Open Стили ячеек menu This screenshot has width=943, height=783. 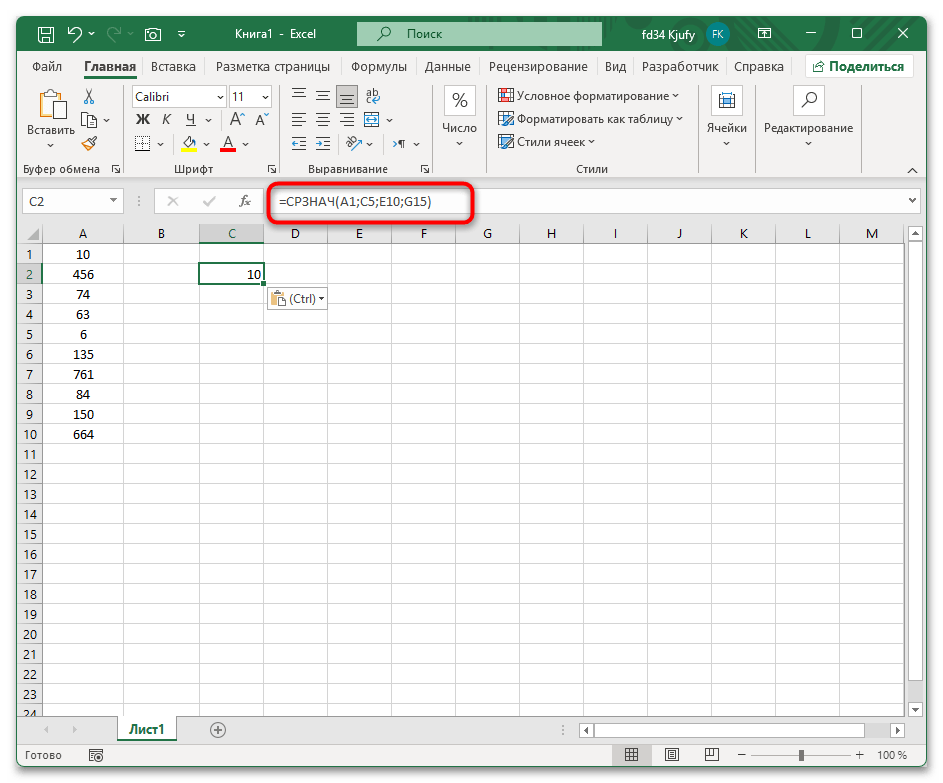[x=547, y=142]
